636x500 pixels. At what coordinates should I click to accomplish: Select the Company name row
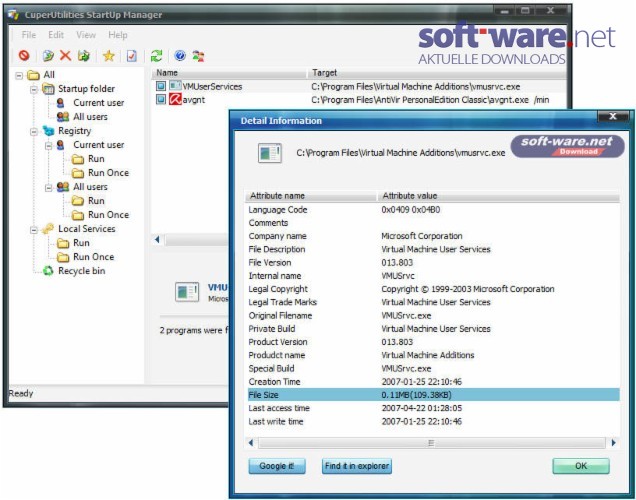pyautogui.click(x=433, y=236)
